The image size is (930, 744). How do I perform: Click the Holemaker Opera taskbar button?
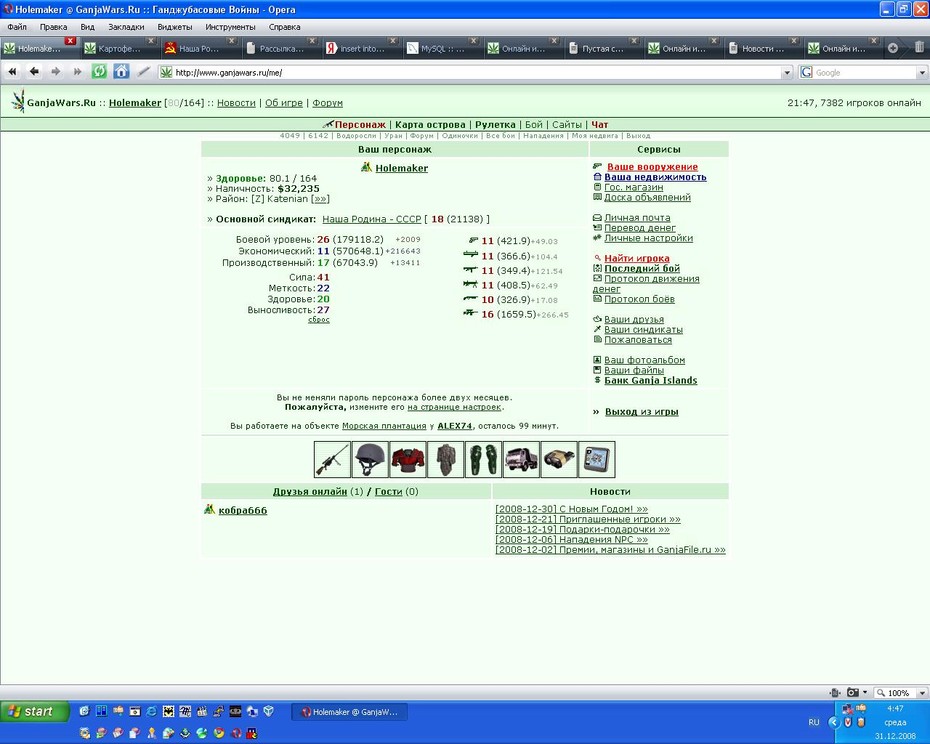(349, 712)
